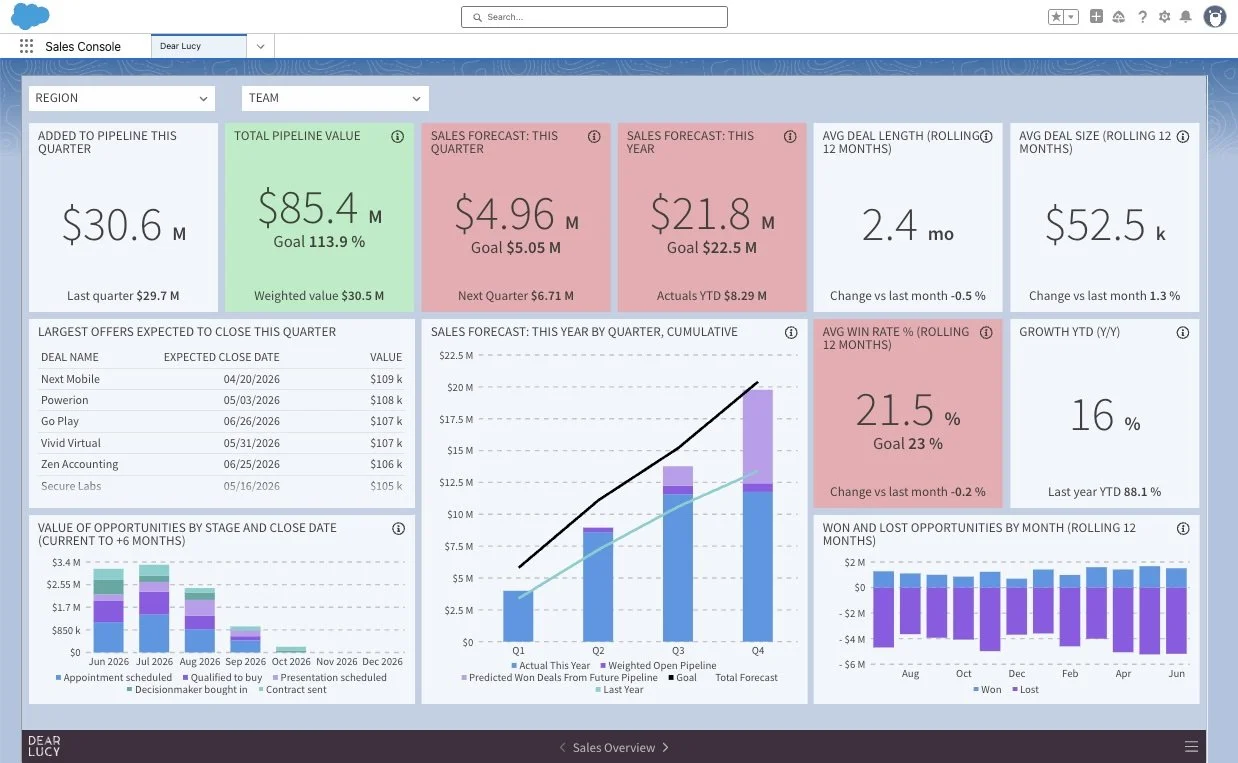Click the user avatar profile icon
The image size is (1238, 763).
click(x=1215, y=17)
